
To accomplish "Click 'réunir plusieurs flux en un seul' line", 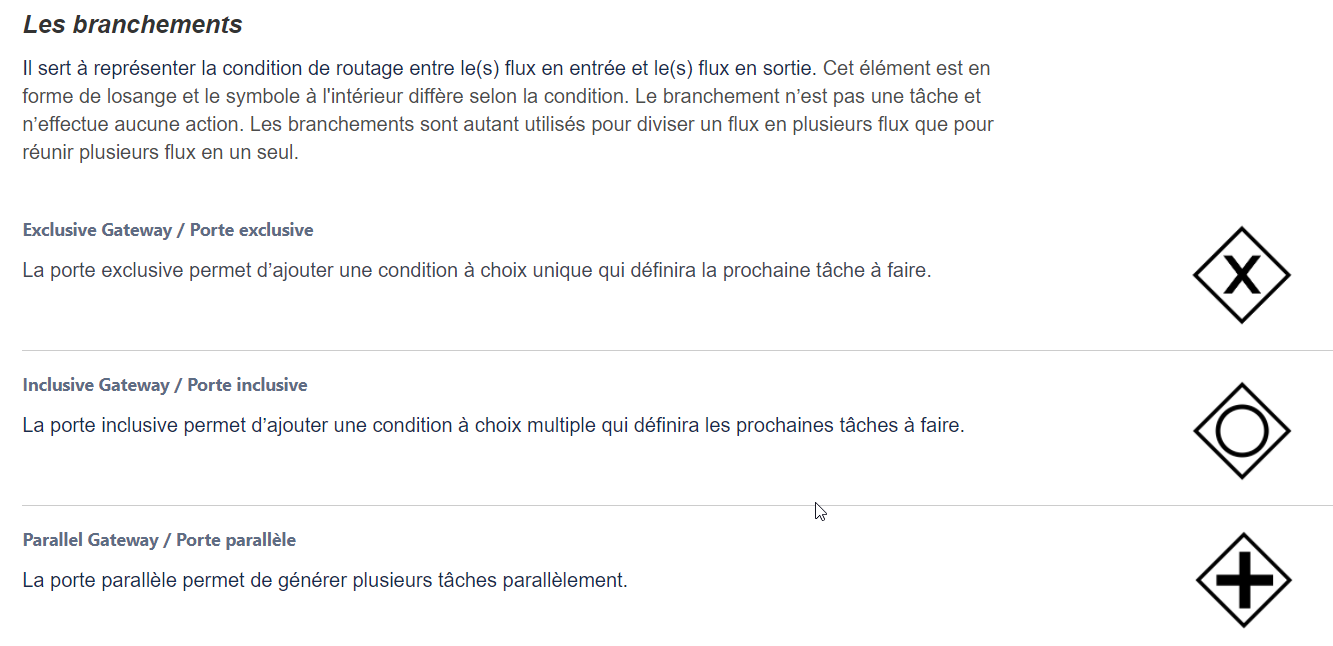I will [x=161, y=153].
